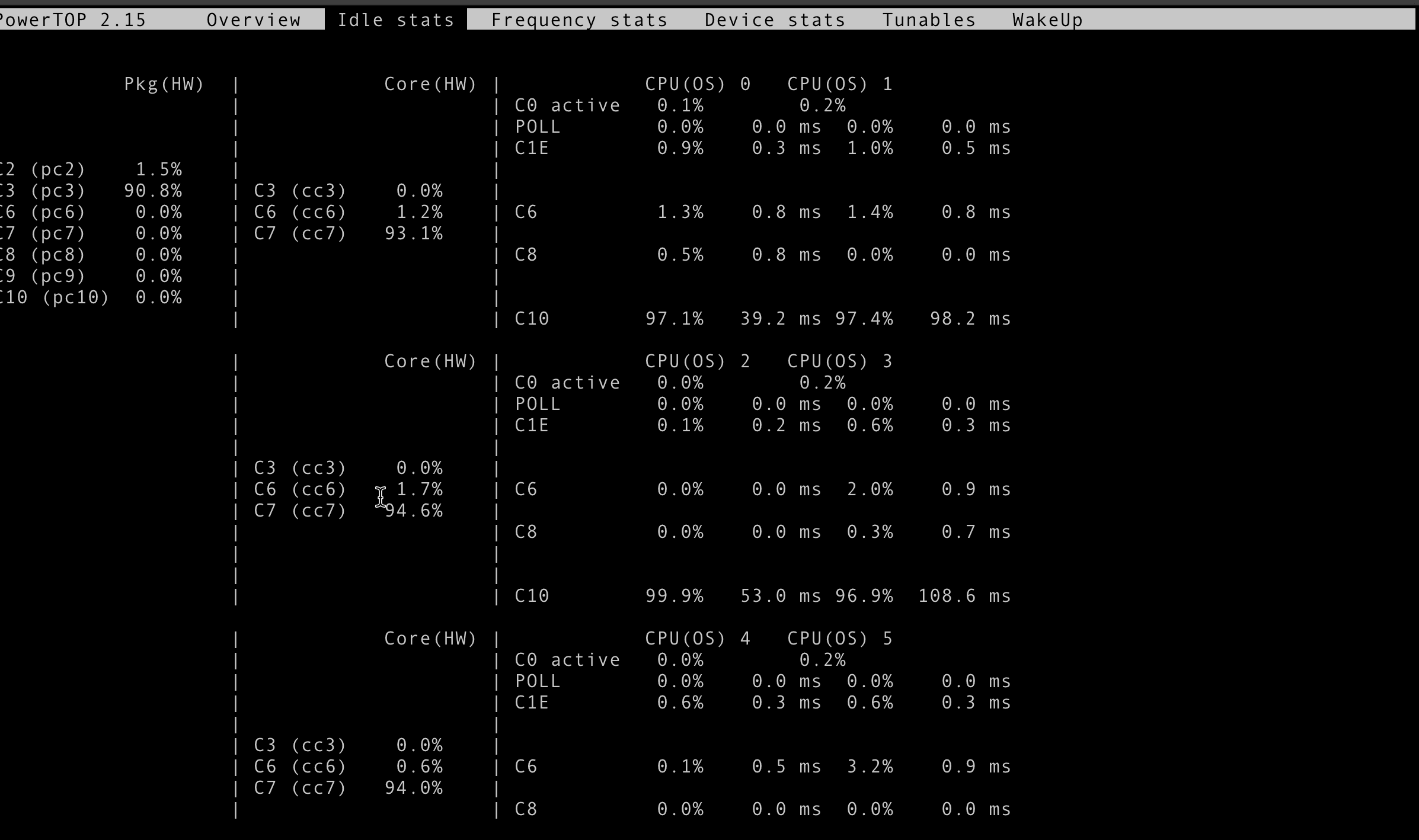This screenshot has width=1419, height=840.
Task: Click the CPU(OS) 2 header
Action: click(x=698, y=361)
